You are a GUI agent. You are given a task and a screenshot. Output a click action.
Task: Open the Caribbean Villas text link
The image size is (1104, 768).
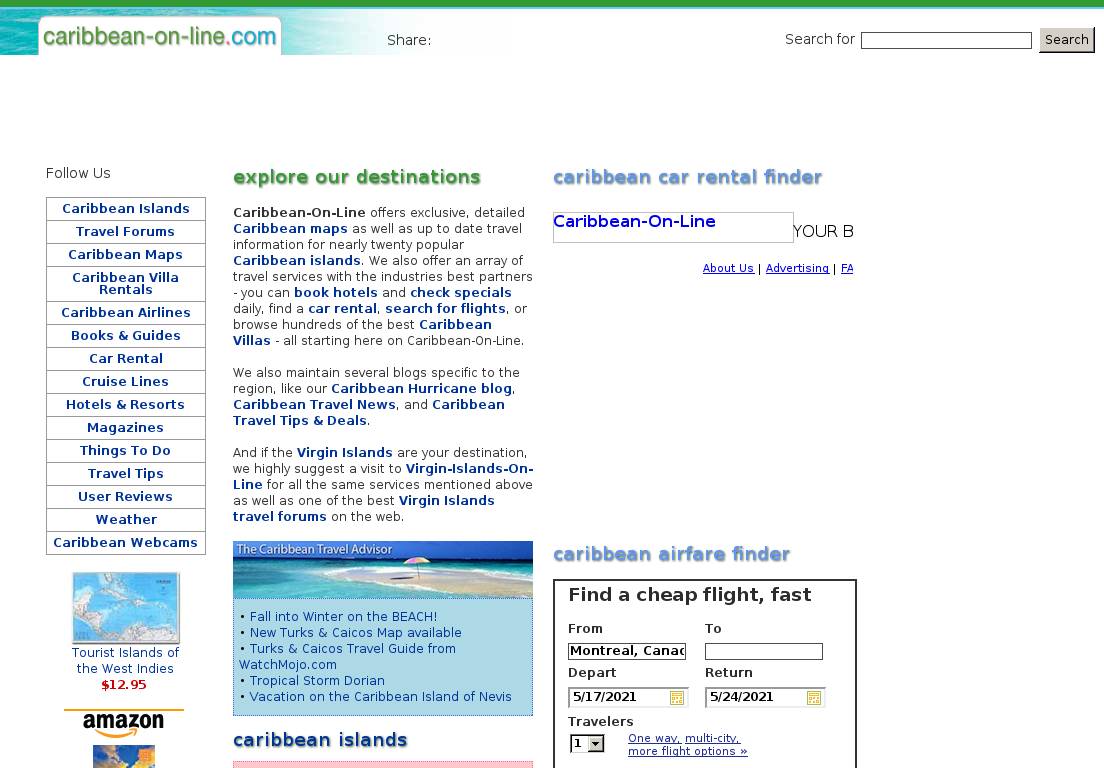tap(362, 333)
